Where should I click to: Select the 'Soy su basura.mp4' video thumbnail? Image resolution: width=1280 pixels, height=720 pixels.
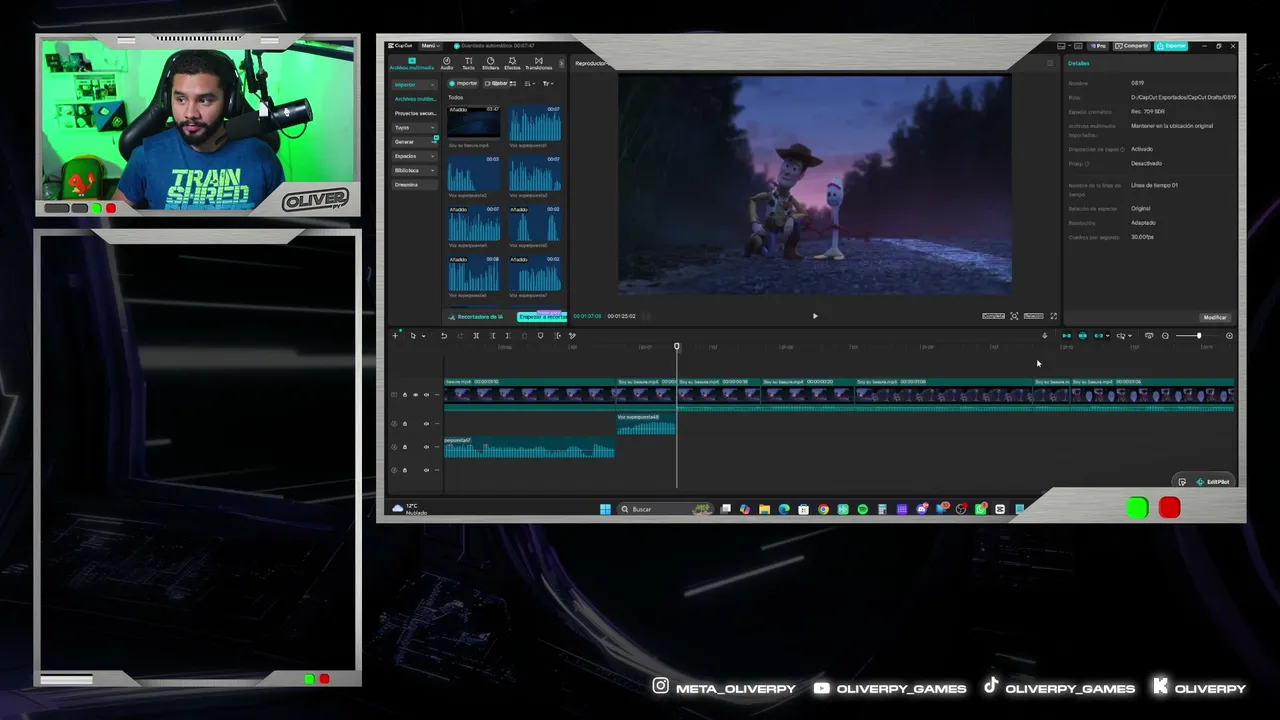[474, 123]
